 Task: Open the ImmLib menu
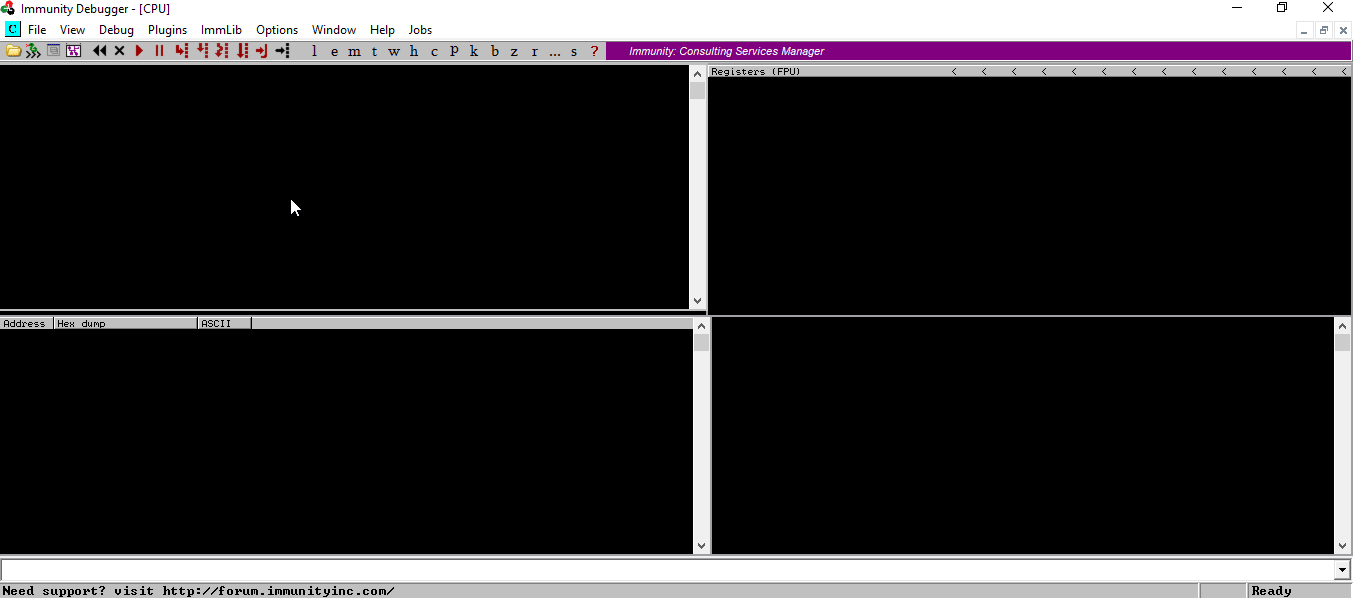coord(221,29)
